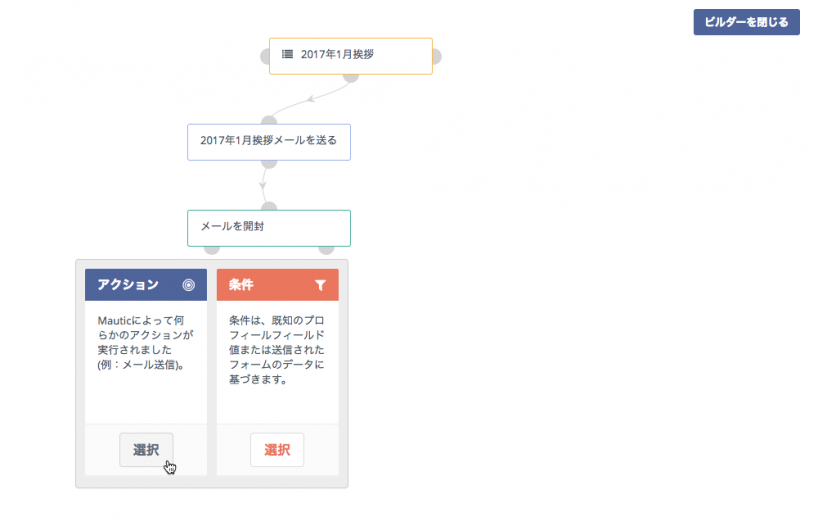Close the builder with ビルダーを閉じる

pyautogui.click(x=746, y=22)
